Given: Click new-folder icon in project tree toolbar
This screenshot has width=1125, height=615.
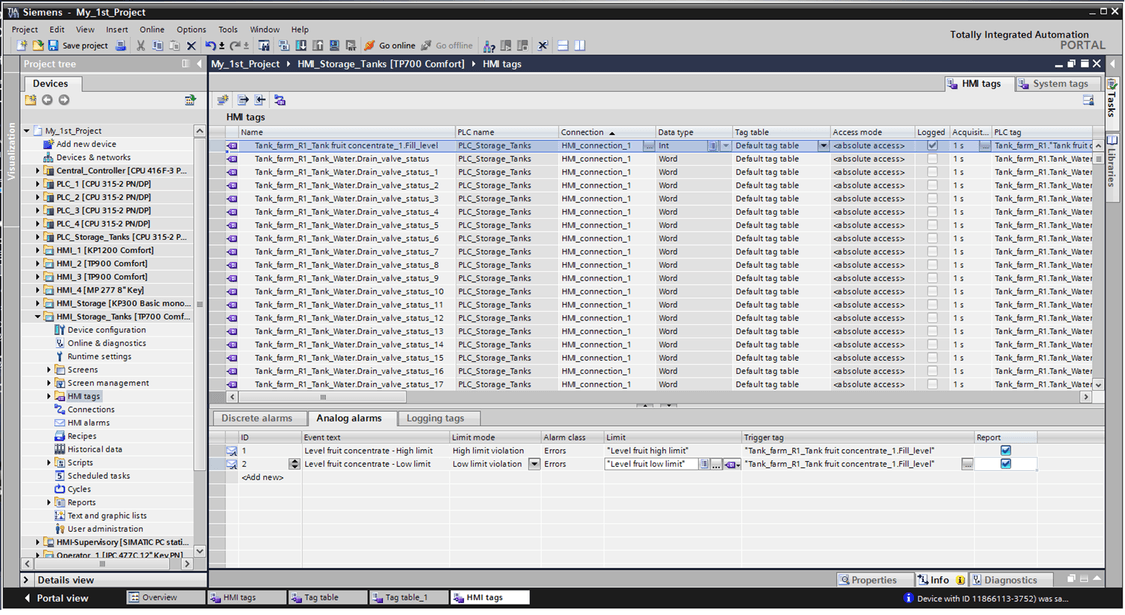Looking at the screenshot, I should pos(30,100).
